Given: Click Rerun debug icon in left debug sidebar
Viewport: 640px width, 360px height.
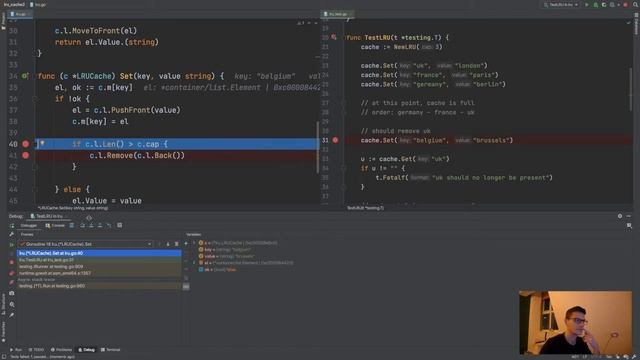Looking at the screenshot, I should [12, 225].
